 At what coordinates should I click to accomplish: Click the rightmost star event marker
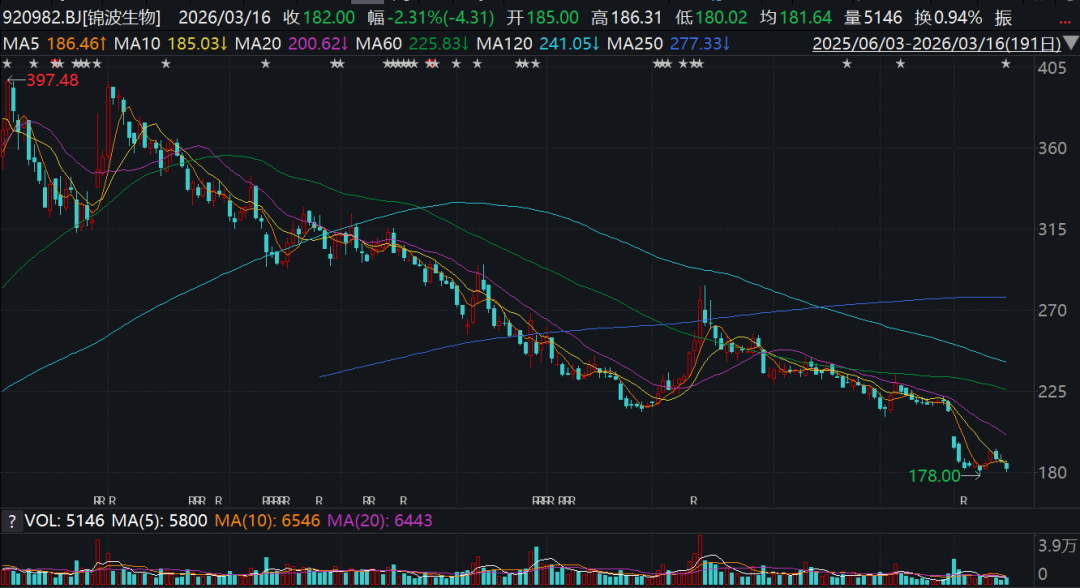click(x=1006, y=64)
